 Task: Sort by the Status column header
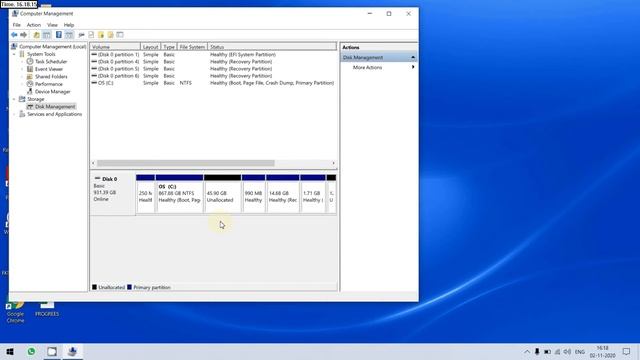(x=272, y=47)
